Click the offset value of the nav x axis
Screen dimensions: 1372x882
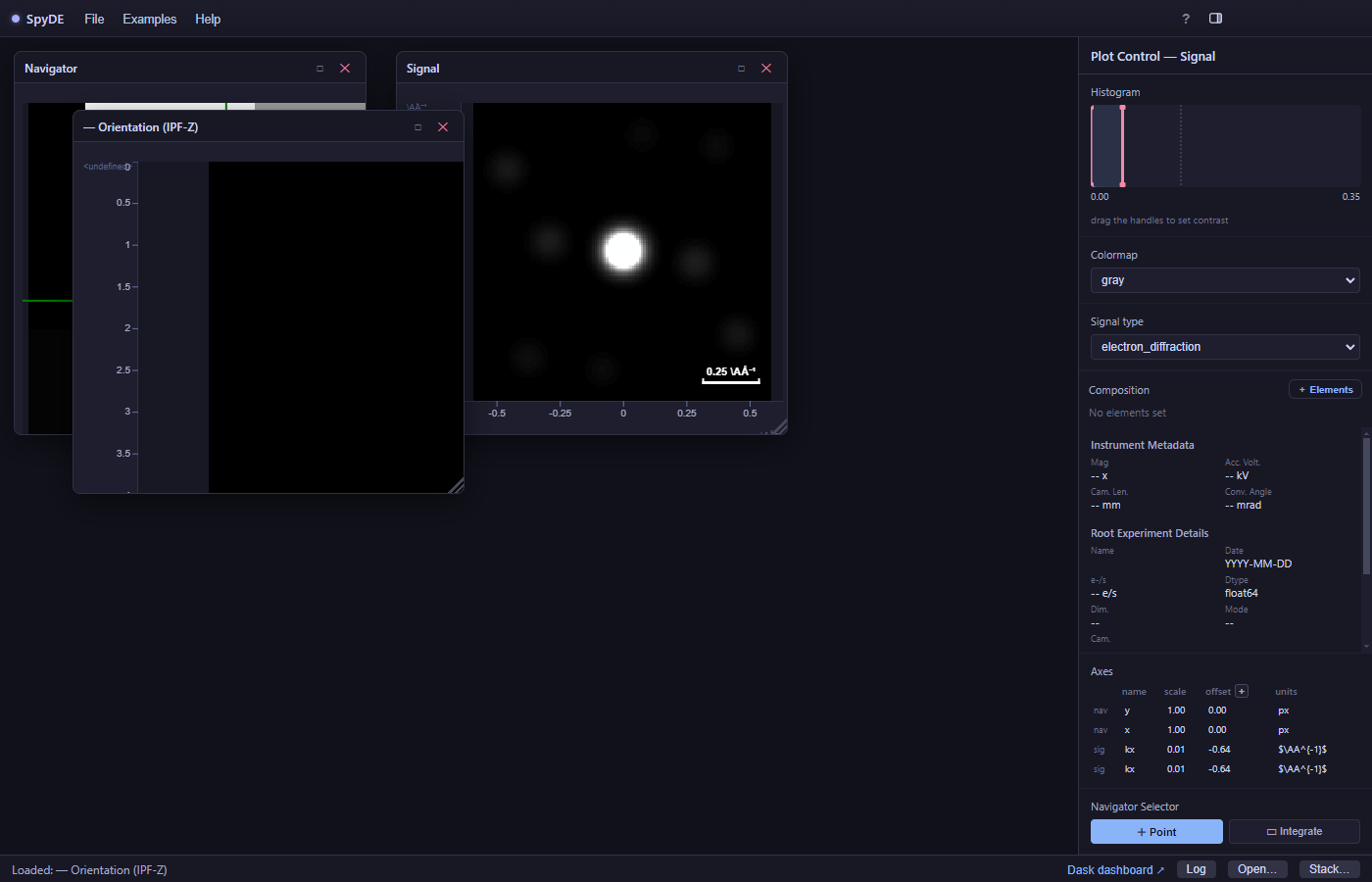(1217, 730)
